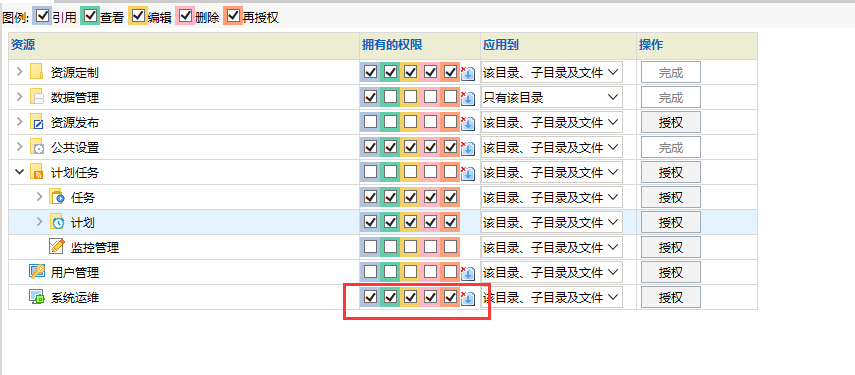Click the 数据管理 folder icon

(x=37, y=97)
